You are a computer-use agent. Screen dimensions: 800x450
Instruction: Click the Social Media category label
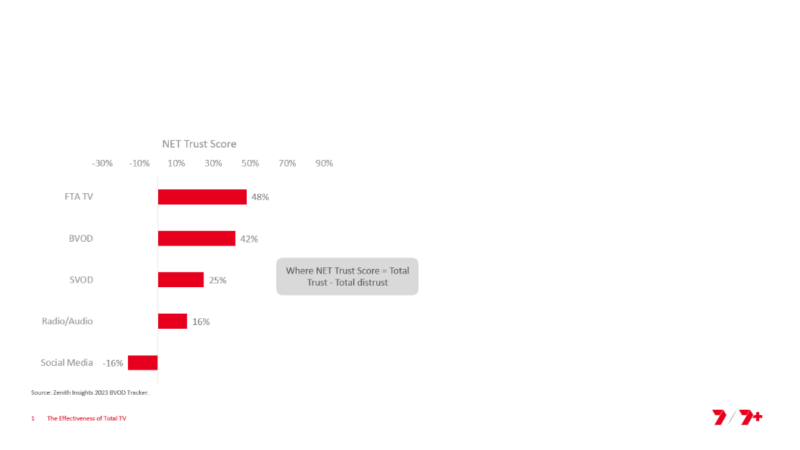pyautogui.click(x=67, y=362)
